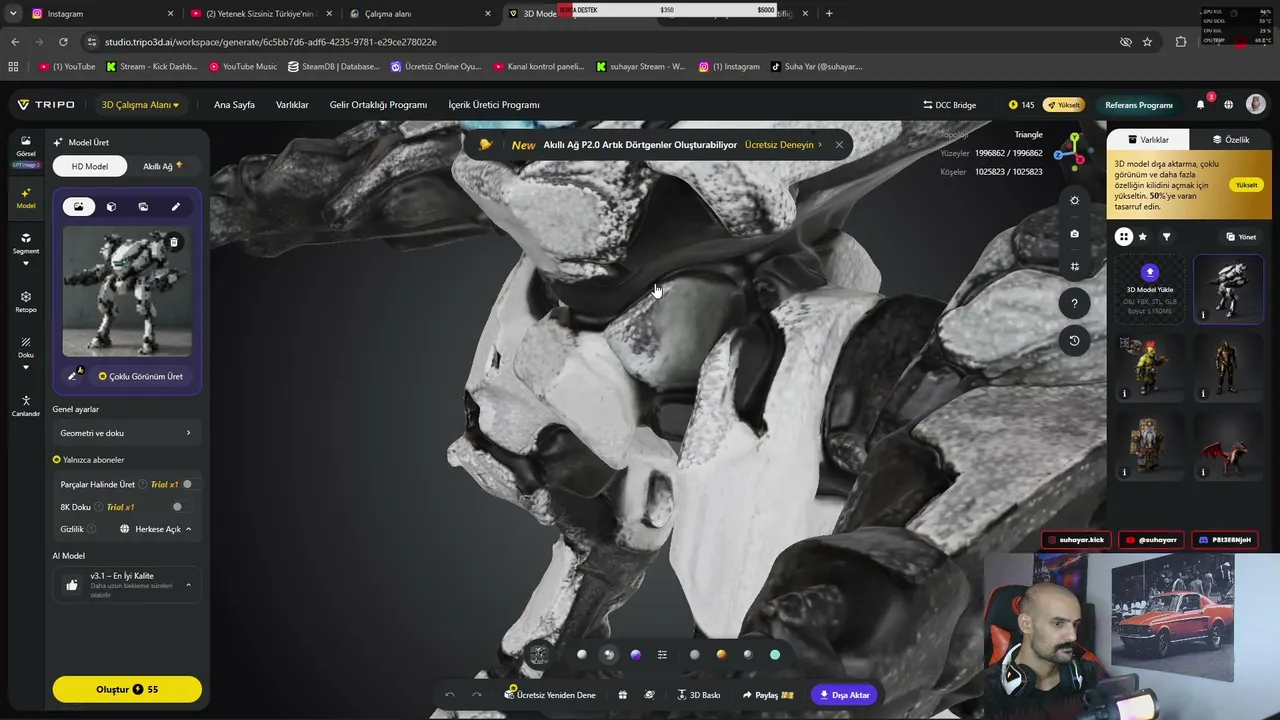Show favorites with the star filter

(x=1143, y=237)
